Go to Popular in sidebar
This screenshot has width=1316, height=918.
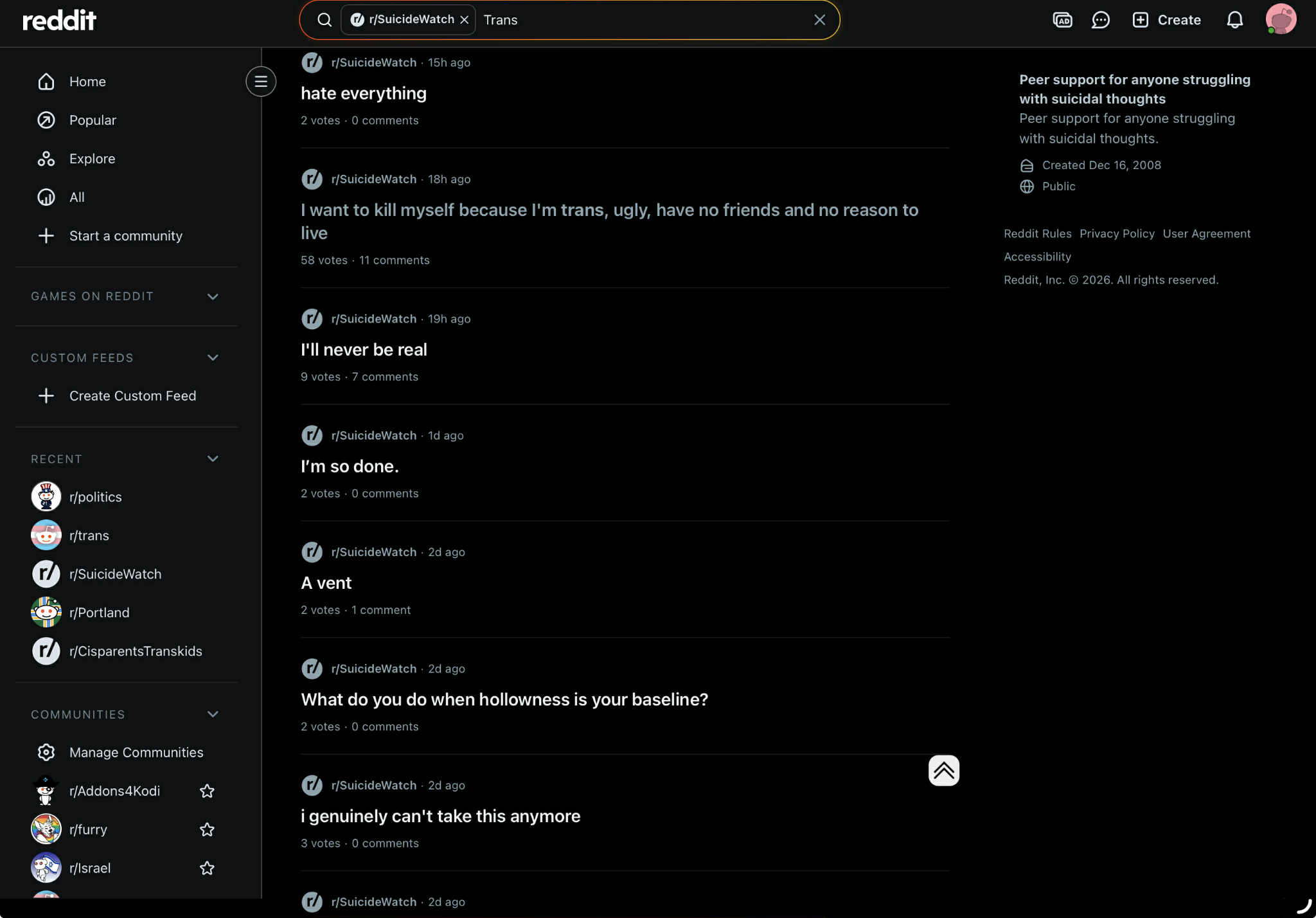click(x=93, y=120)
